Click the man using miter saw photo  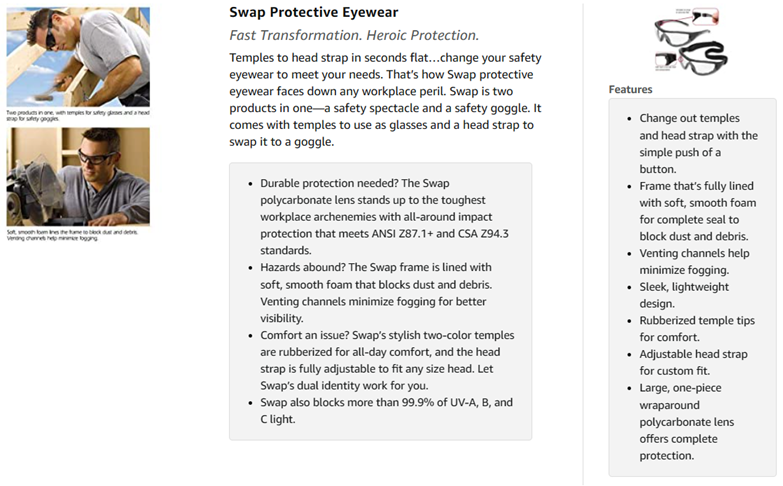(78, 176)
